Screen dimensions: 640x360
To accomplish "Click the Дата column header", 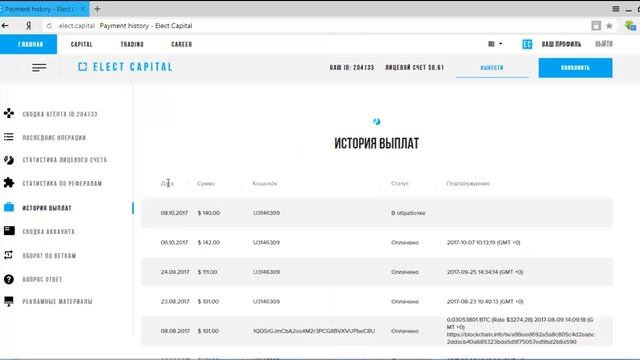I will [x=167, y=184].
